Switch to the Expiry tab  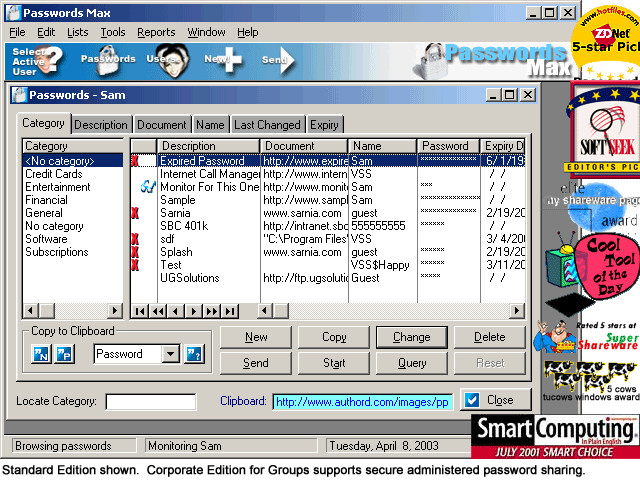point(324,124)
